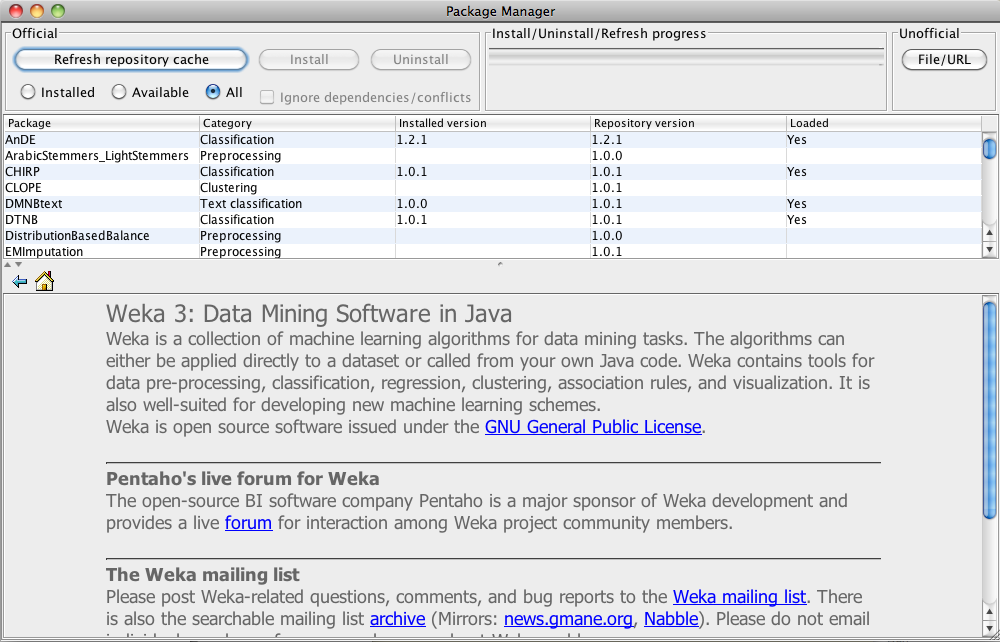Click the DTNB Loaded Yes cell
Image resolution: width=1000 pixels, height=642 pixels.
884,219
